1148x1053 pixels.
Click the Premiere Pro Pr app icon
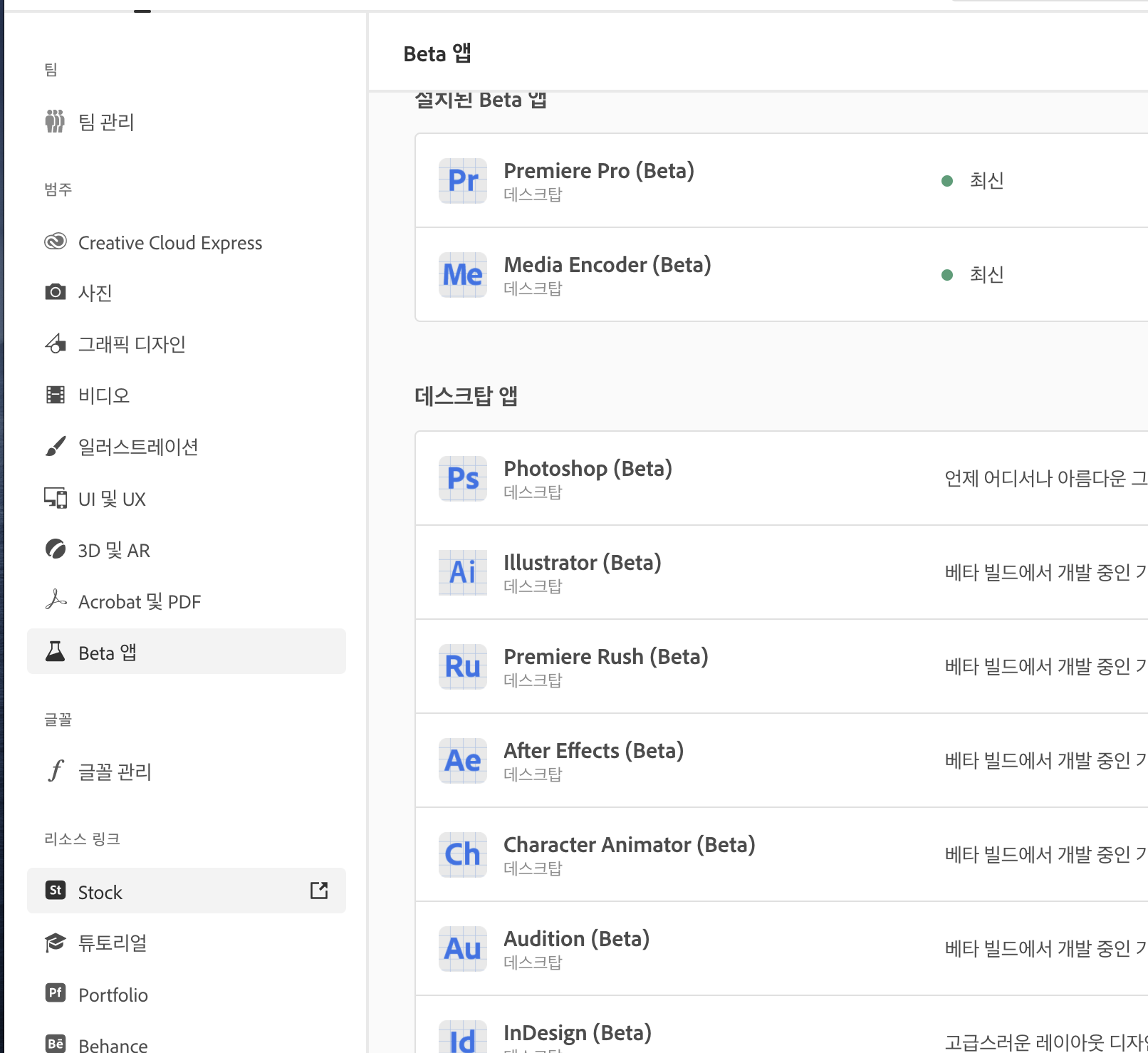pos(463,181)
